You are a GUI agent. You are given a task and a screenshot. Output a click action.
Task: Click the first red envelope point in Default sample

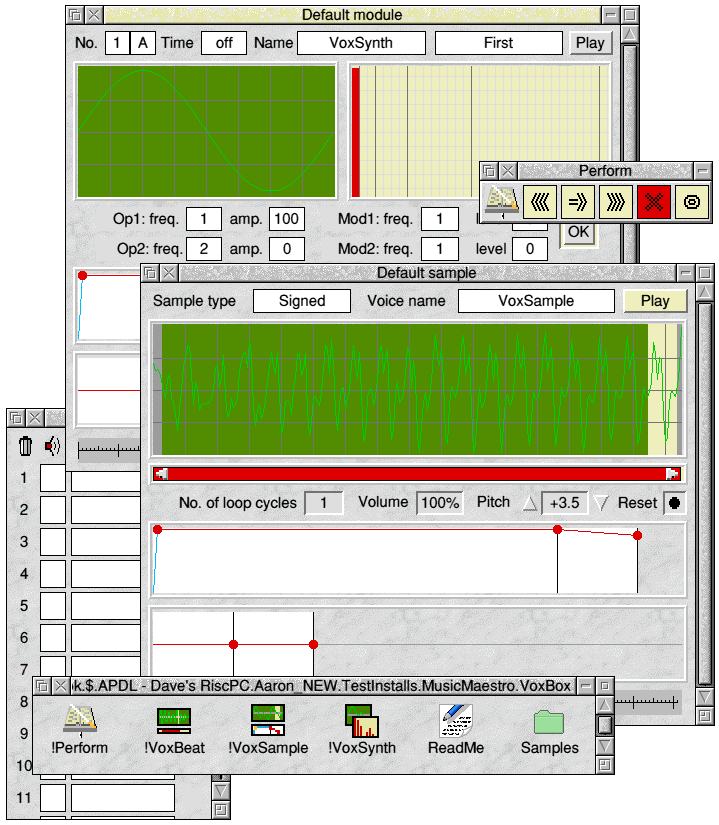(x=157, y=530)
